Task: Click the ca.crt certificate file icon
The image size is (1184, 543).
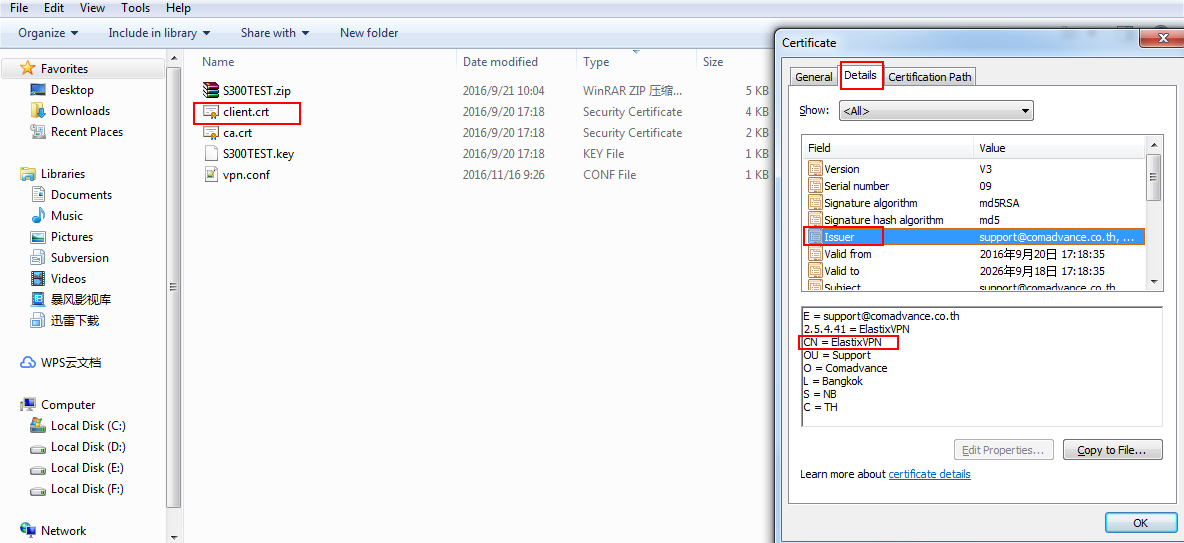Action: coord(211,133)
